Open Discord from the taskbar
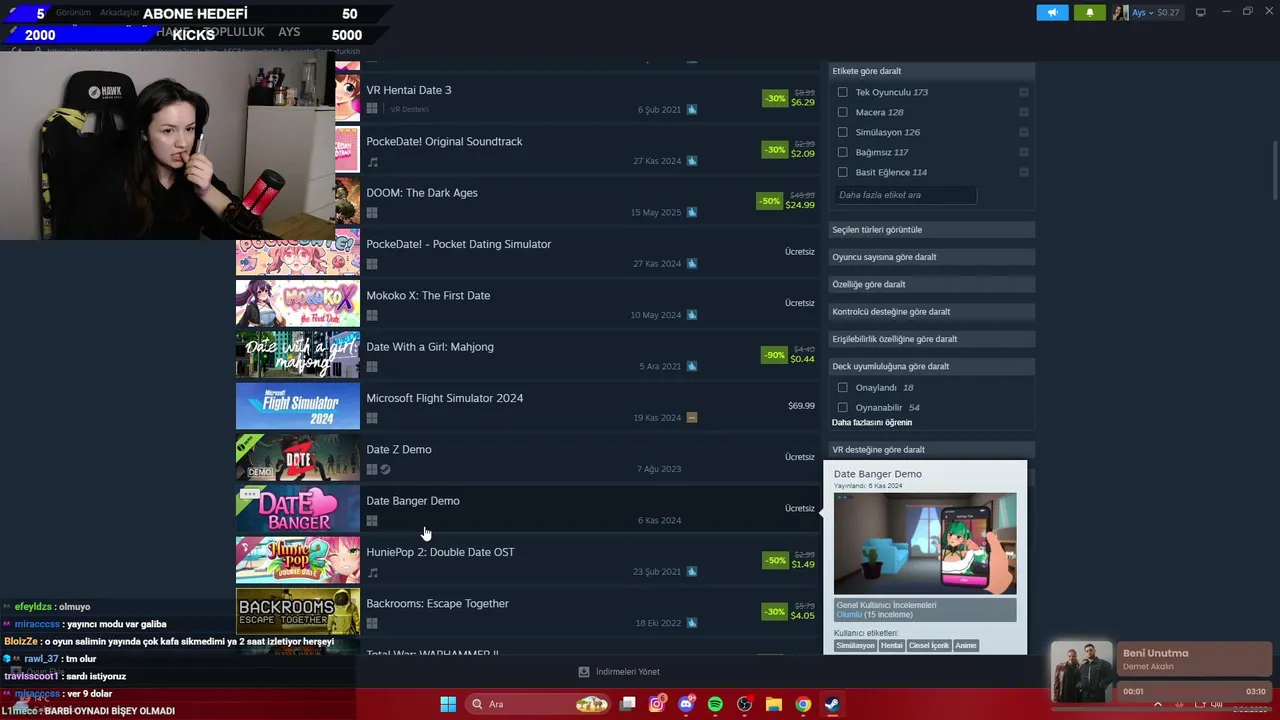This screenshot has width=1280, height=720. pyautogui.click(x=686, y=704)
